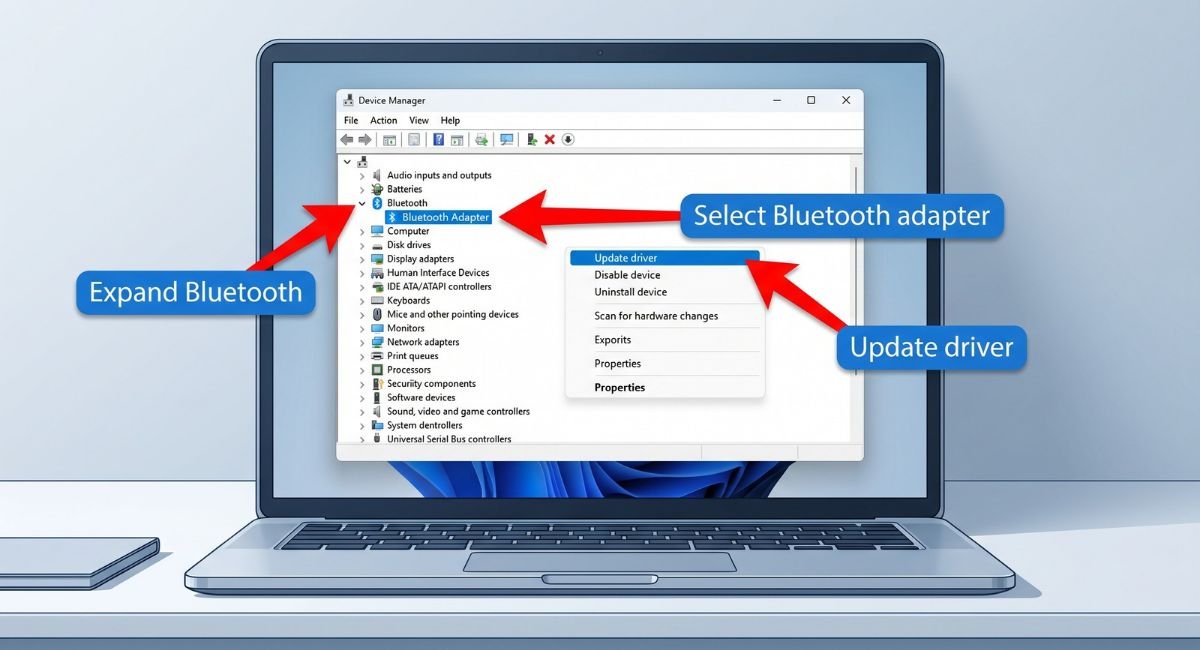Click the Computer category monitor icon
Viewport: 1200px width, 650px height.
(x=377, y=231)
